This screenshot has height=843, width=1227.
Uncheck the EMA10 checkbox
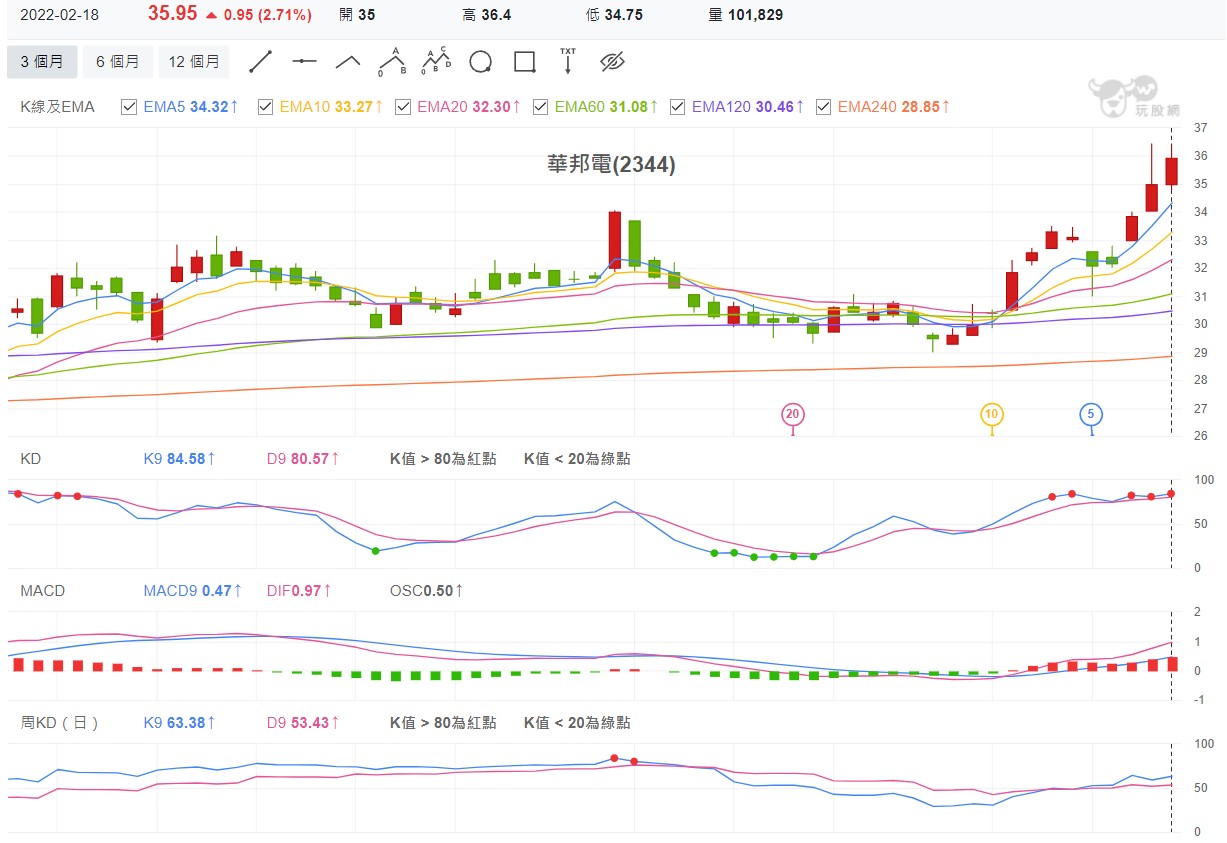click(265, 106)
